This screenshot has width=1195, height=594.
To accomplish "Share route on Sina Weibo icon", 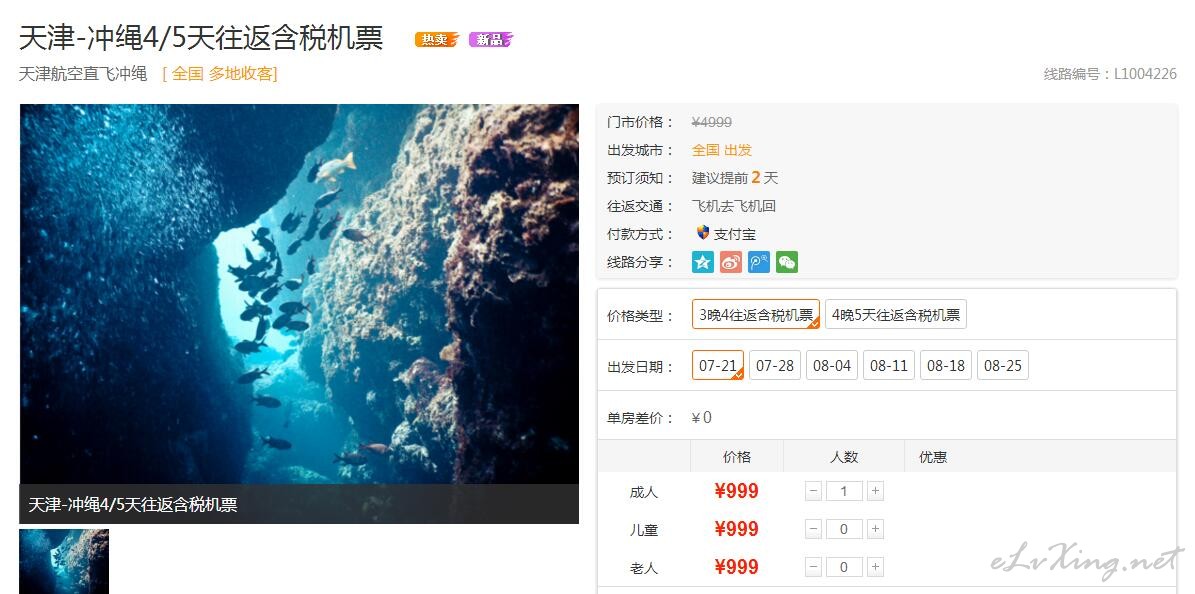I will (x=731, y=262).
